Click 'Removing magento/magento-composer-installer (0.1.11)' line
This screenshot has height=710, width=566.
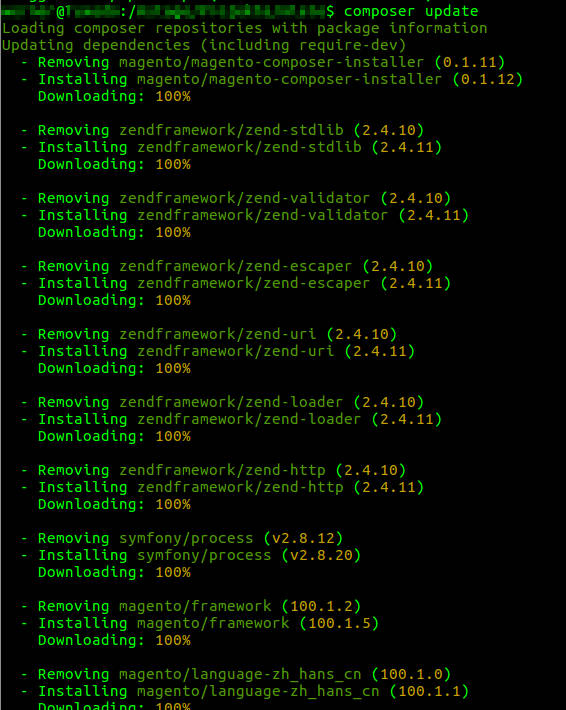pyautogui.click(x=263, y=62)
